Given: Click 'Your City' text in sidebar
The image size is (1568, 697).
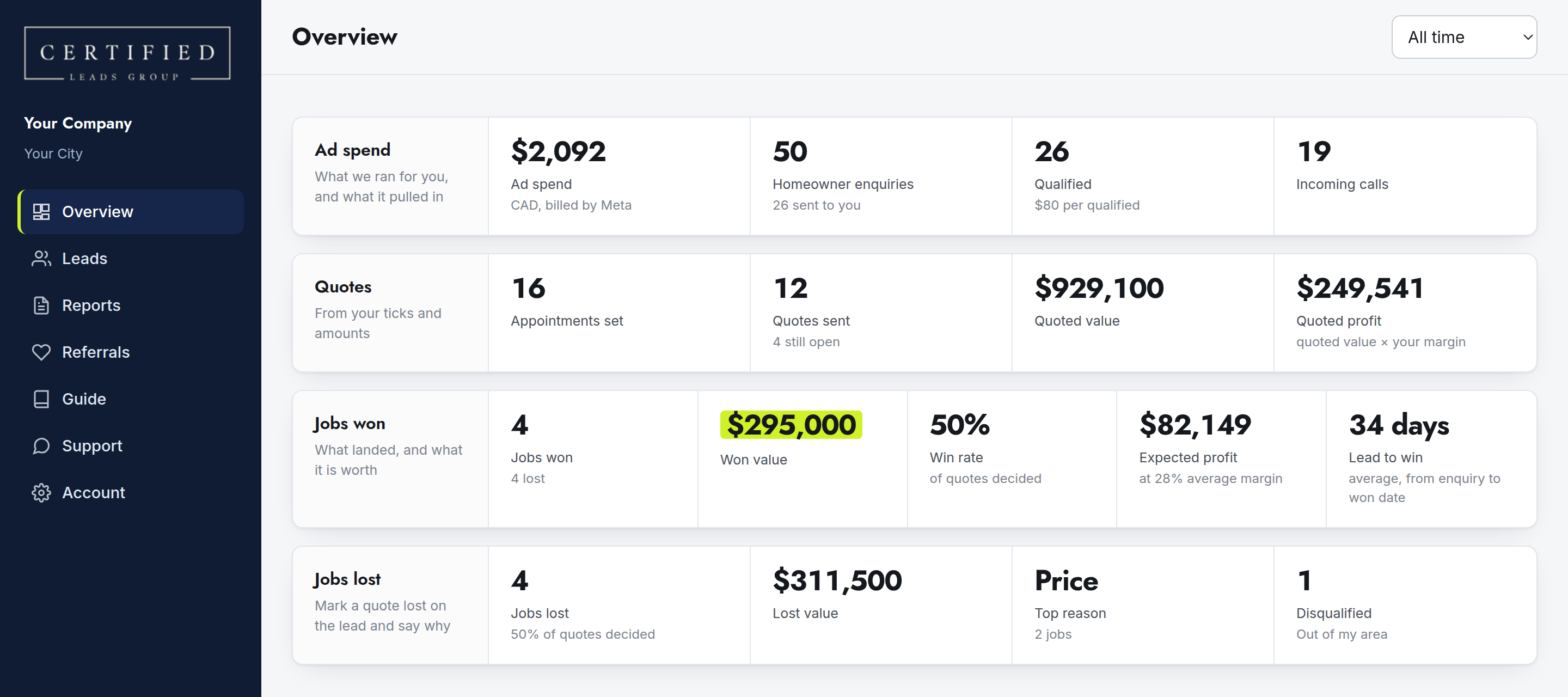Looking at the screenshot, I should [53, 154].
